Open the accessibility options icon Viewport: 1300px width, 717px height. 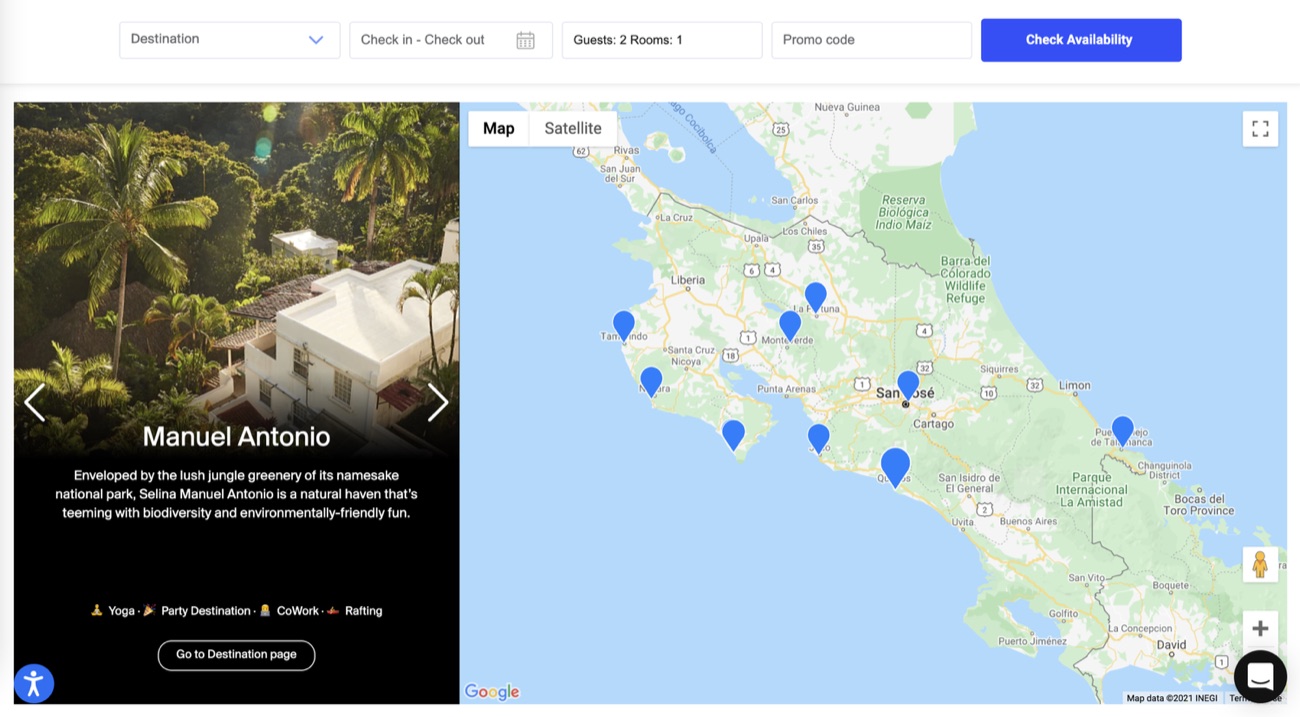pyautogui.click(x=34, y=683)
